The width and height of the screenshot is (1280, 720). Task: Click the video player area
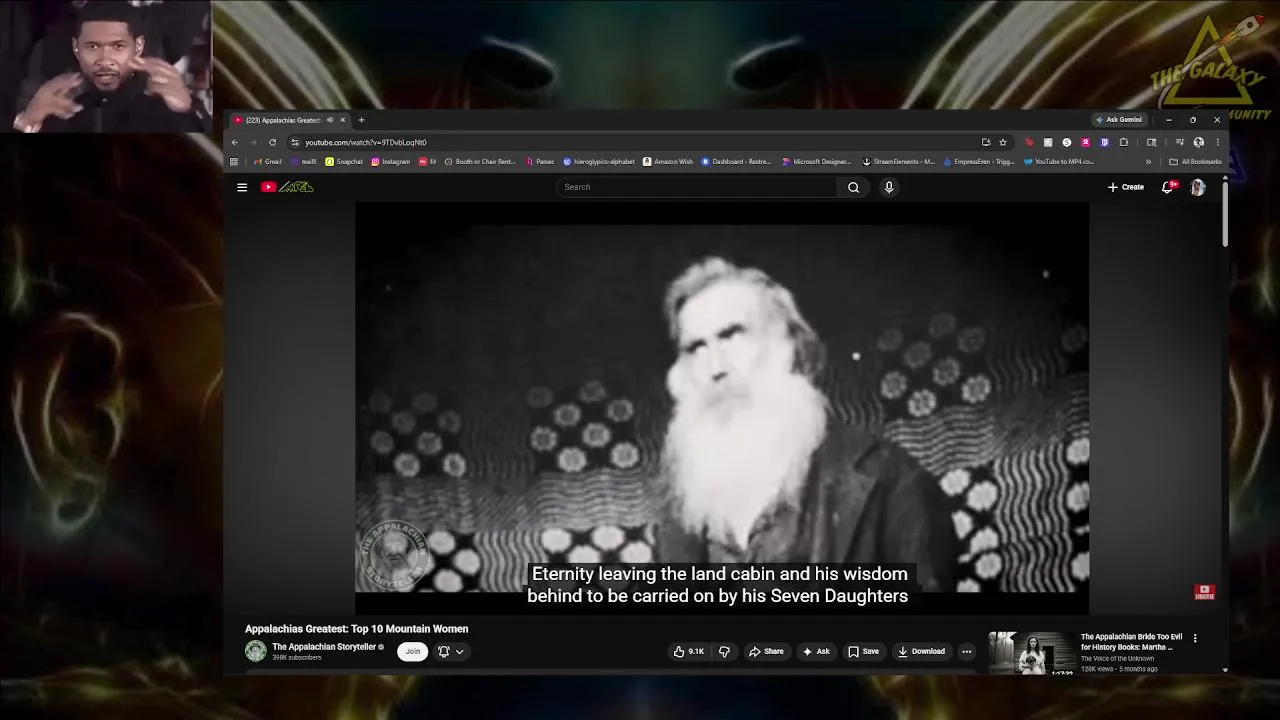tap(722, 408)
